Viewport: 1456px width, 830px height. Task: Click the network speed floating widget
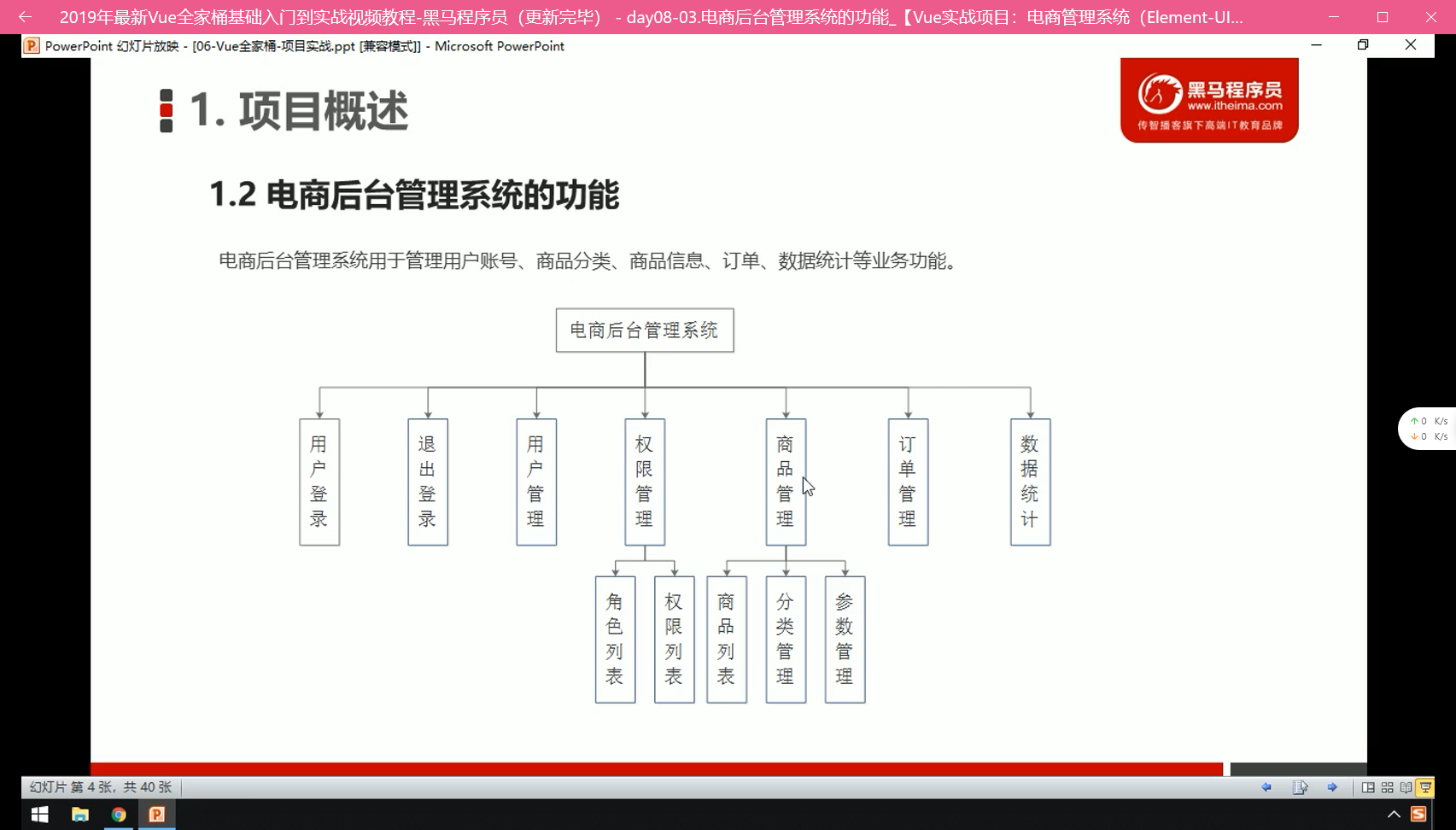1428,429
